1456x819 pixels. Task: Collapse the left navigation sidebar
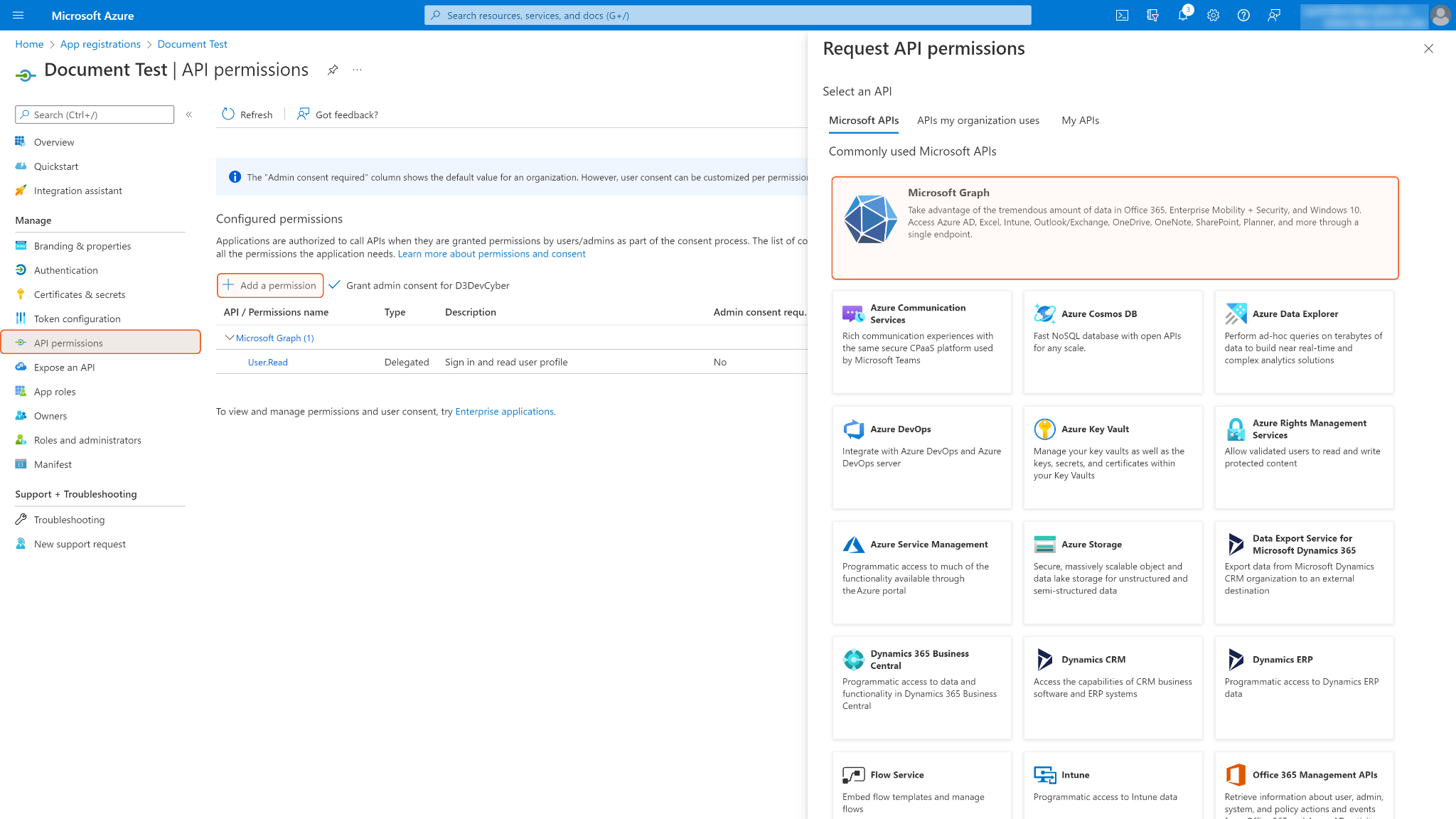(189, 114)
